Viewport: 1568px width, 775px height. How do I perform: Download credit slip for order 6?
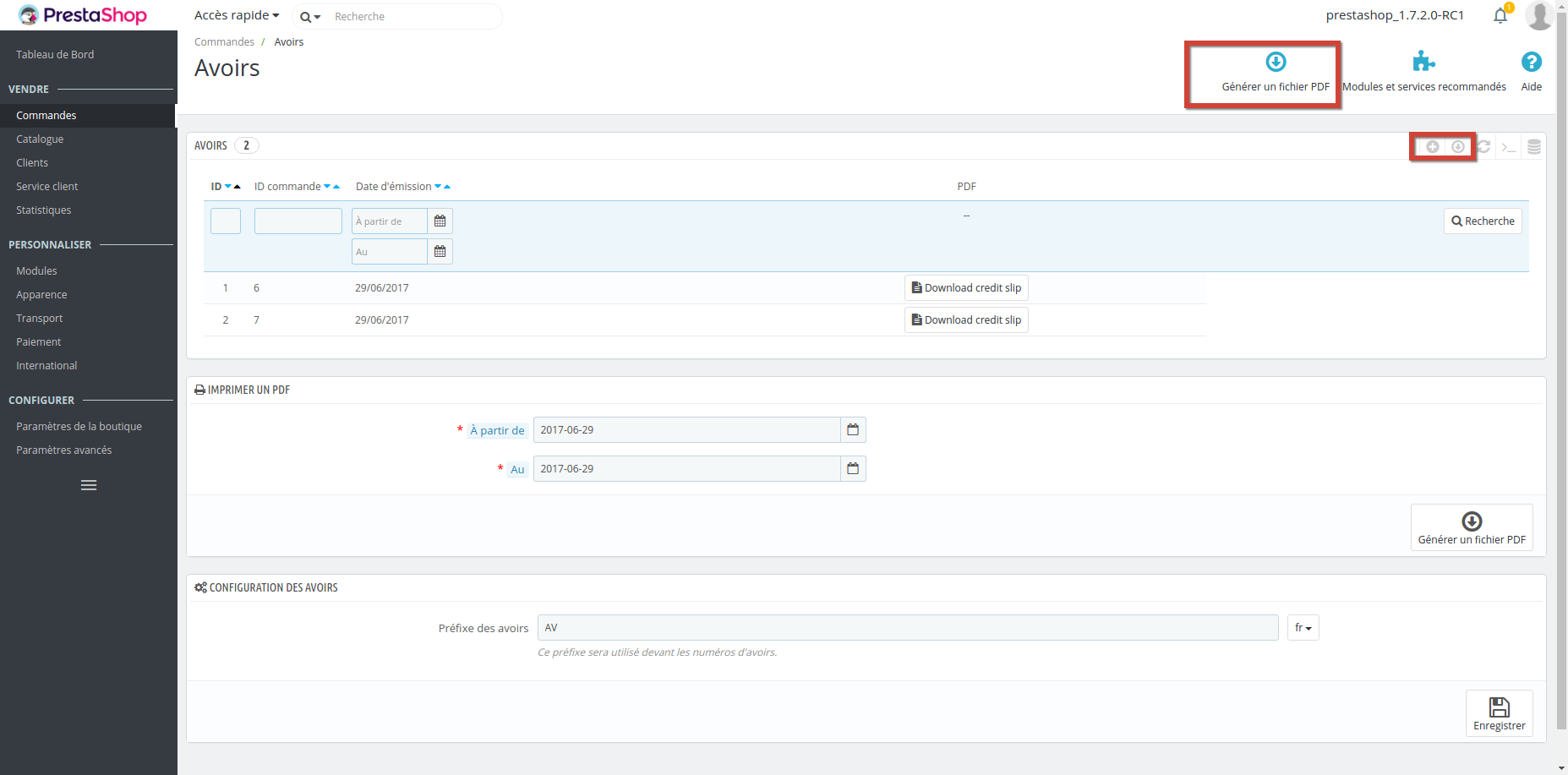click(x=965, y=287)
